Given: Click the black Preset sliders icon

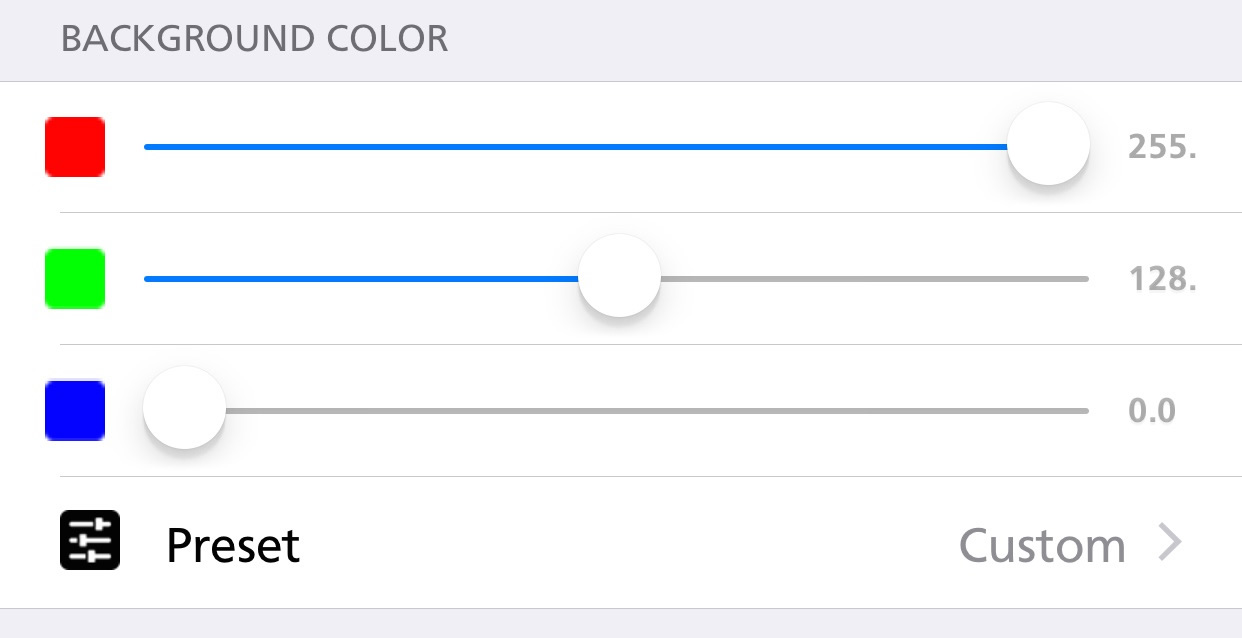Looking at the screenshot, I should point(90,541).
